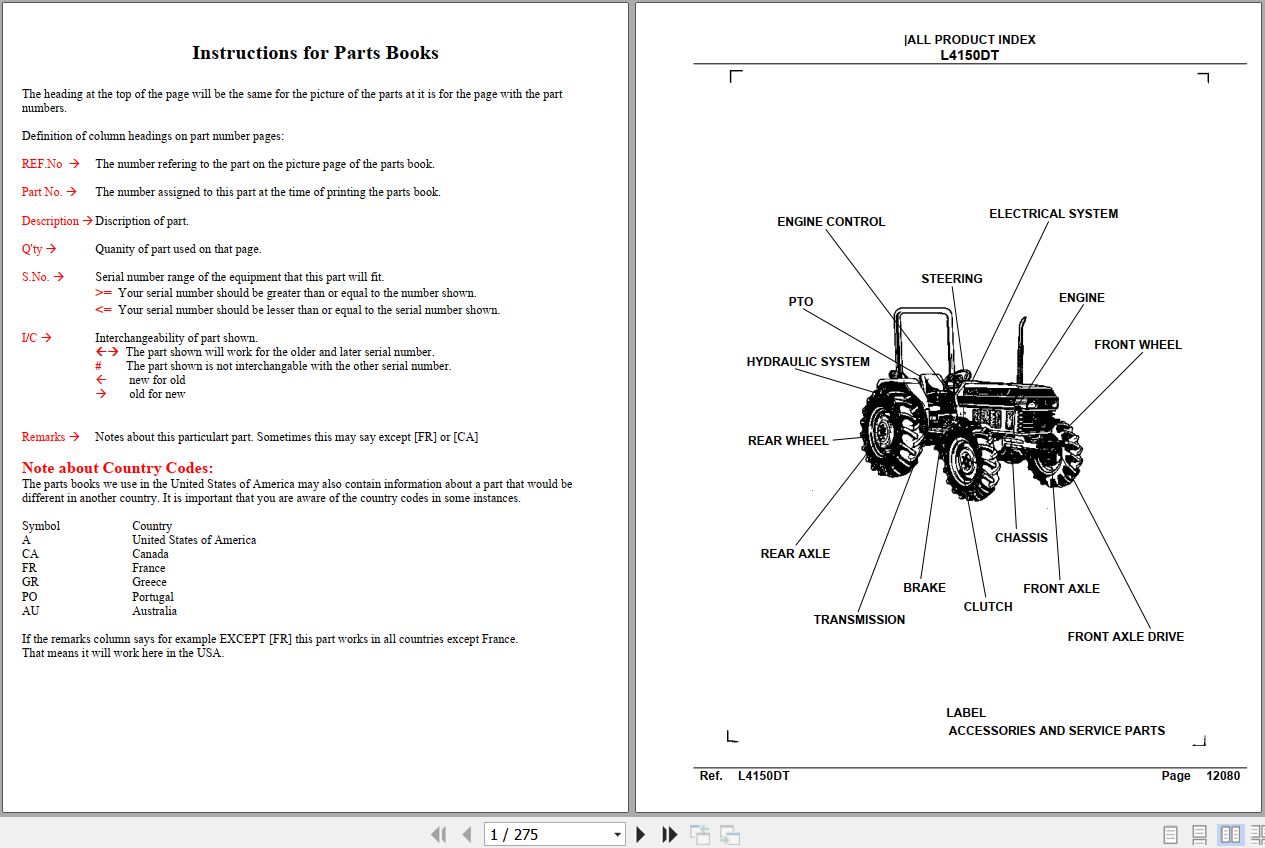The height and width of the screenshot is (848, 1265).
Task: Click Greece in the country table
Action: pyautogui.click(x=149, y=582)
